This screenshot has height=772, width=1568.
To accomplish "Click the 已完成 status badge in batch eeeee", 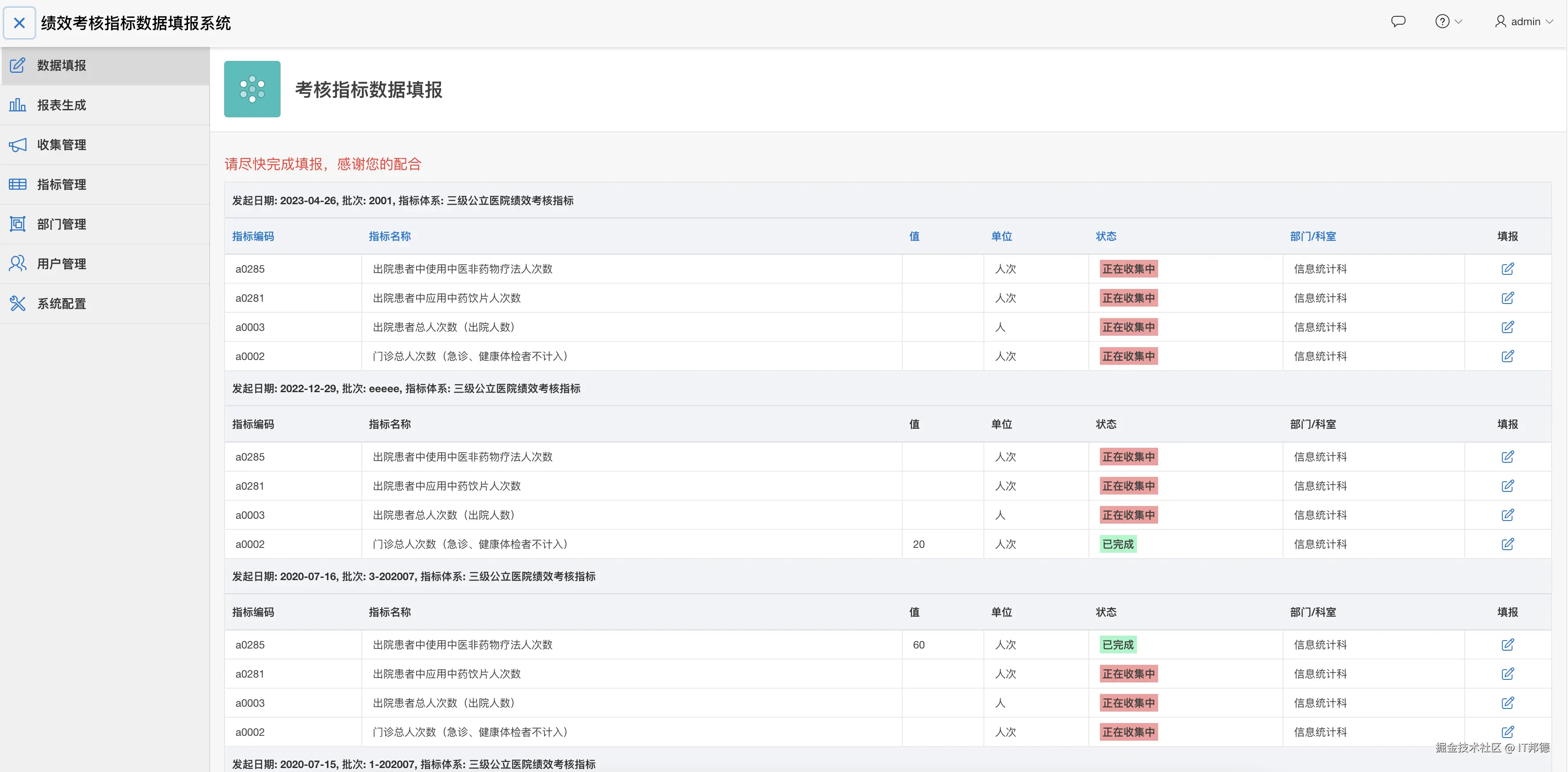I will click(x=1118, y=543).
